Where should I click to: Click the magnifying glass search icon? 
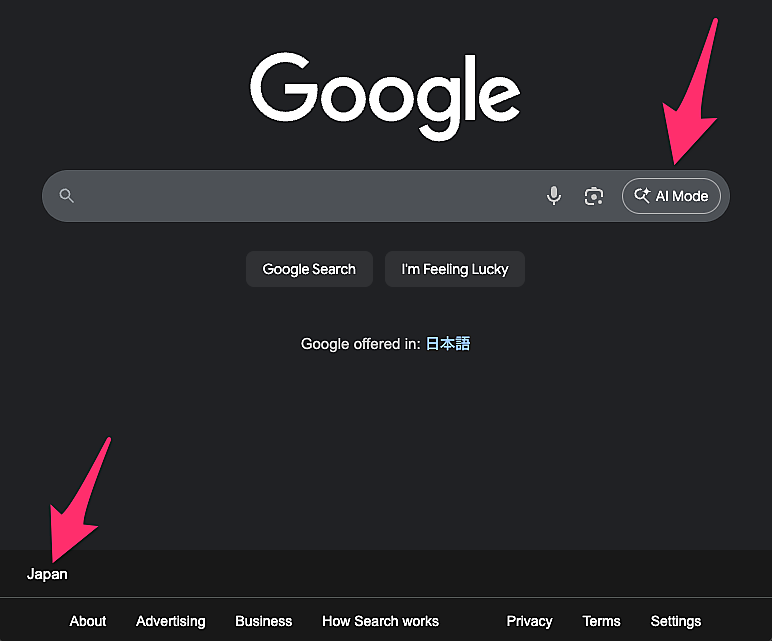(x=66, y=196)
